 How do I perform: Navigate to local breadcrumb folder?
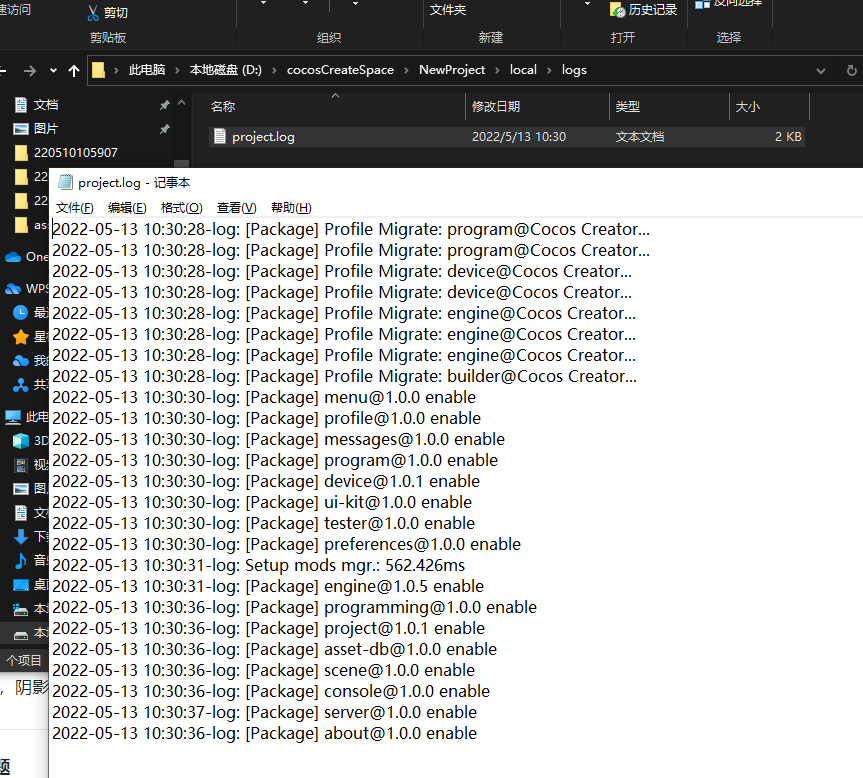click(x=523, y=70)
